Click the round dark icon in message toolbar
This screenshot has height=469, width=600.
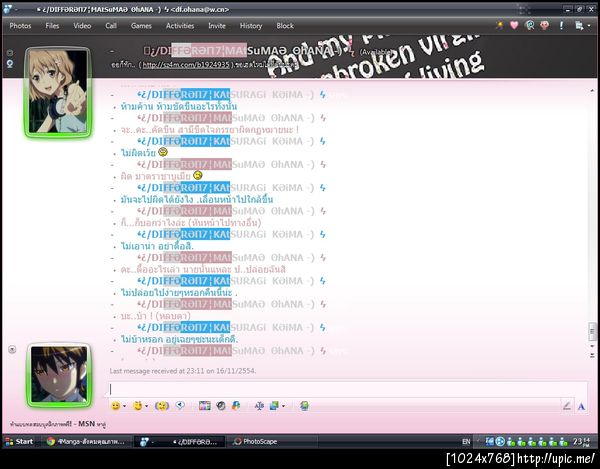pyautogui.click(x=220, y=405)
